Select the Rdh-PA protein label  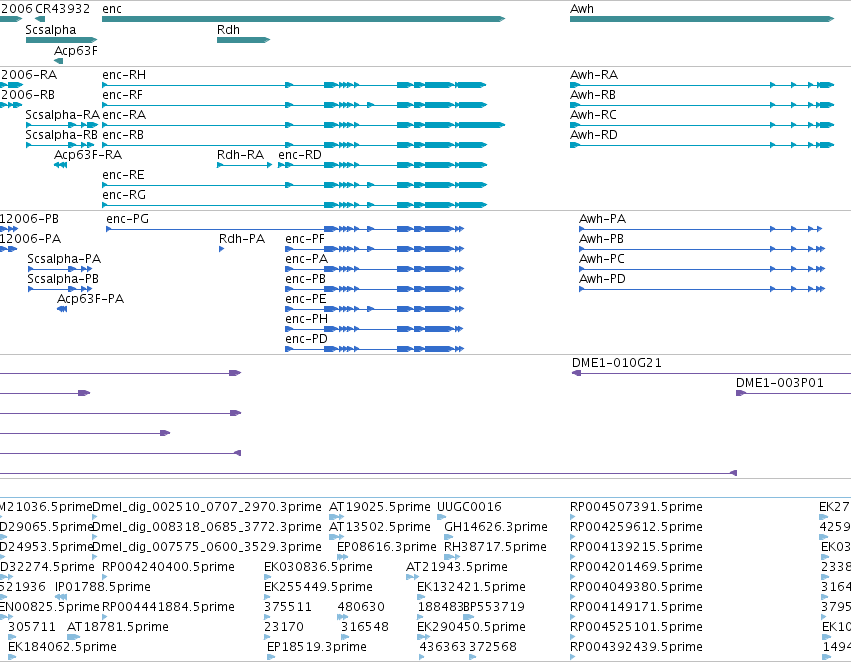[x=242, y=239]
